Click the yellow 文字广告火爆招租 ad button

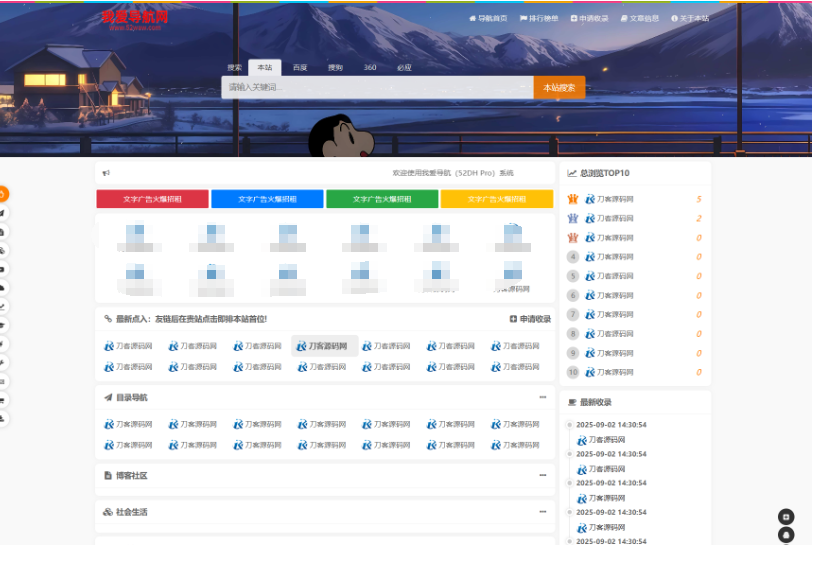(x=497, y=199)
